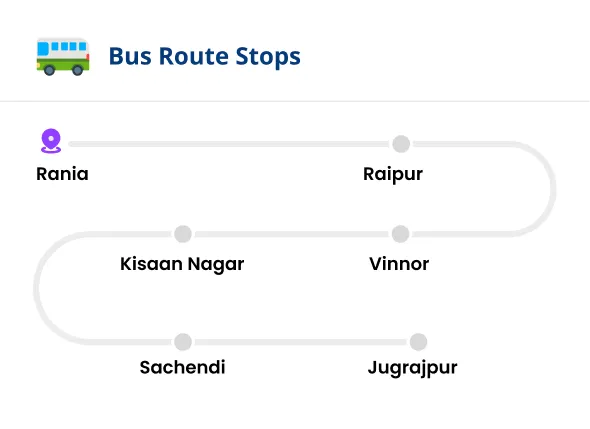Open the Rania stop label
The image size is (590, 429).
(62, 174)
